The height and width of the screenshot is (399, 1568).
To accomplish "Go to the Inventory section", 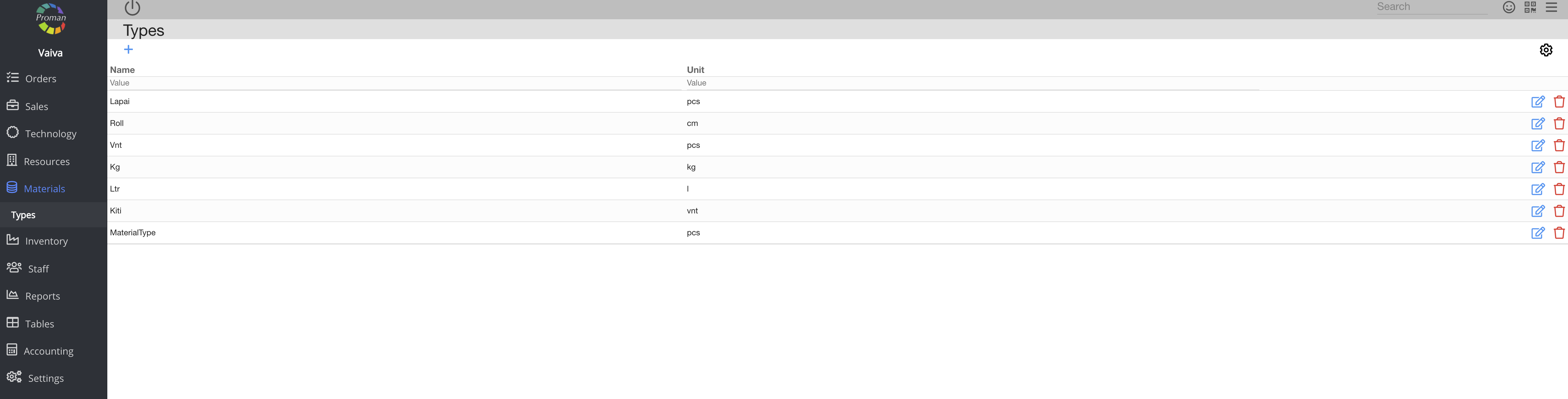I will [46, 241].
